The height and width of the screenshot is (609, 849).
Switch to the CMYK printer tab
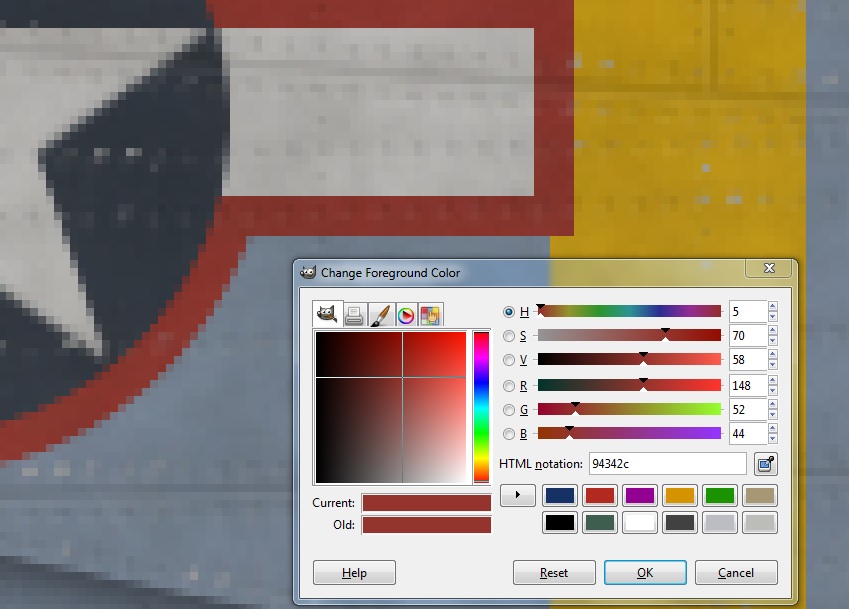click(x=354, y=316)
